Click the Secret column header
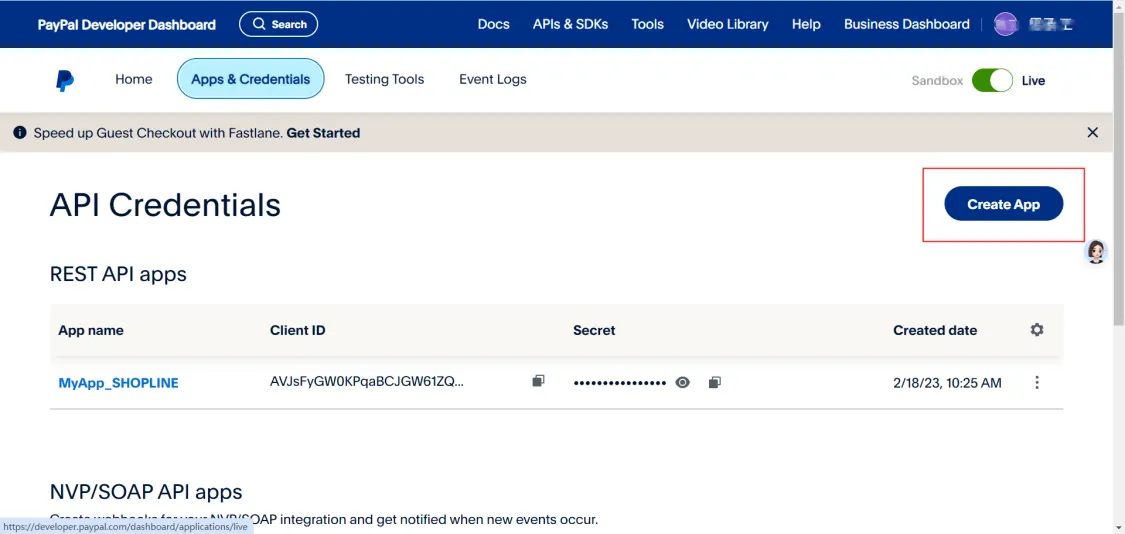This screenshot has height=534, width=1125. [594, 330]
